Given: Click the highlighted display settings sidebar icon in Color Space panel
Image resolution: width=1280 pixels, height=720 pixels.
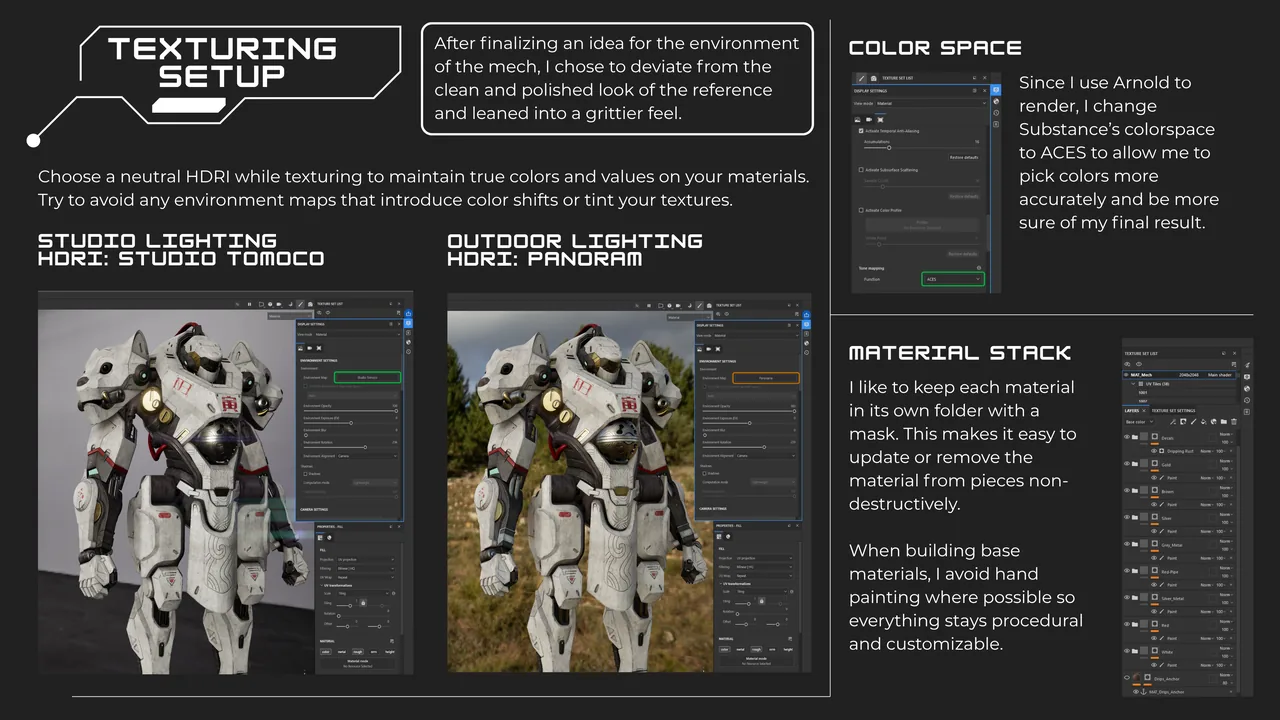Looking at the screenshot, I should pos(996,90).
